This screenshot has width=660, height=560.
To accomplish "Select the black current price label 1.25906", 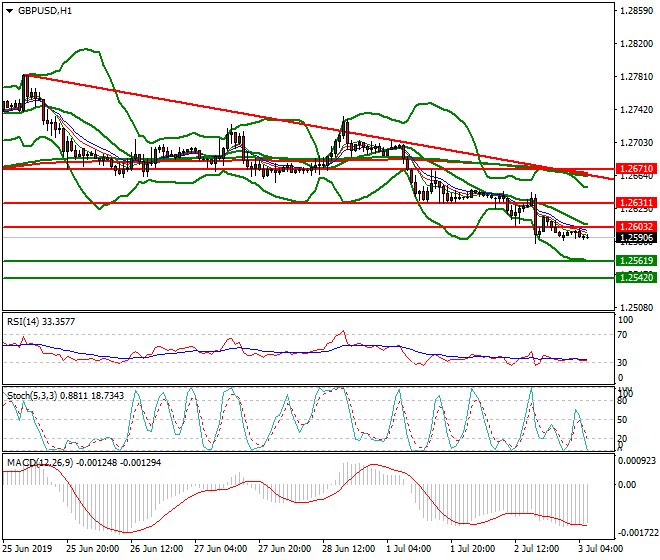I will click(636, 238).
